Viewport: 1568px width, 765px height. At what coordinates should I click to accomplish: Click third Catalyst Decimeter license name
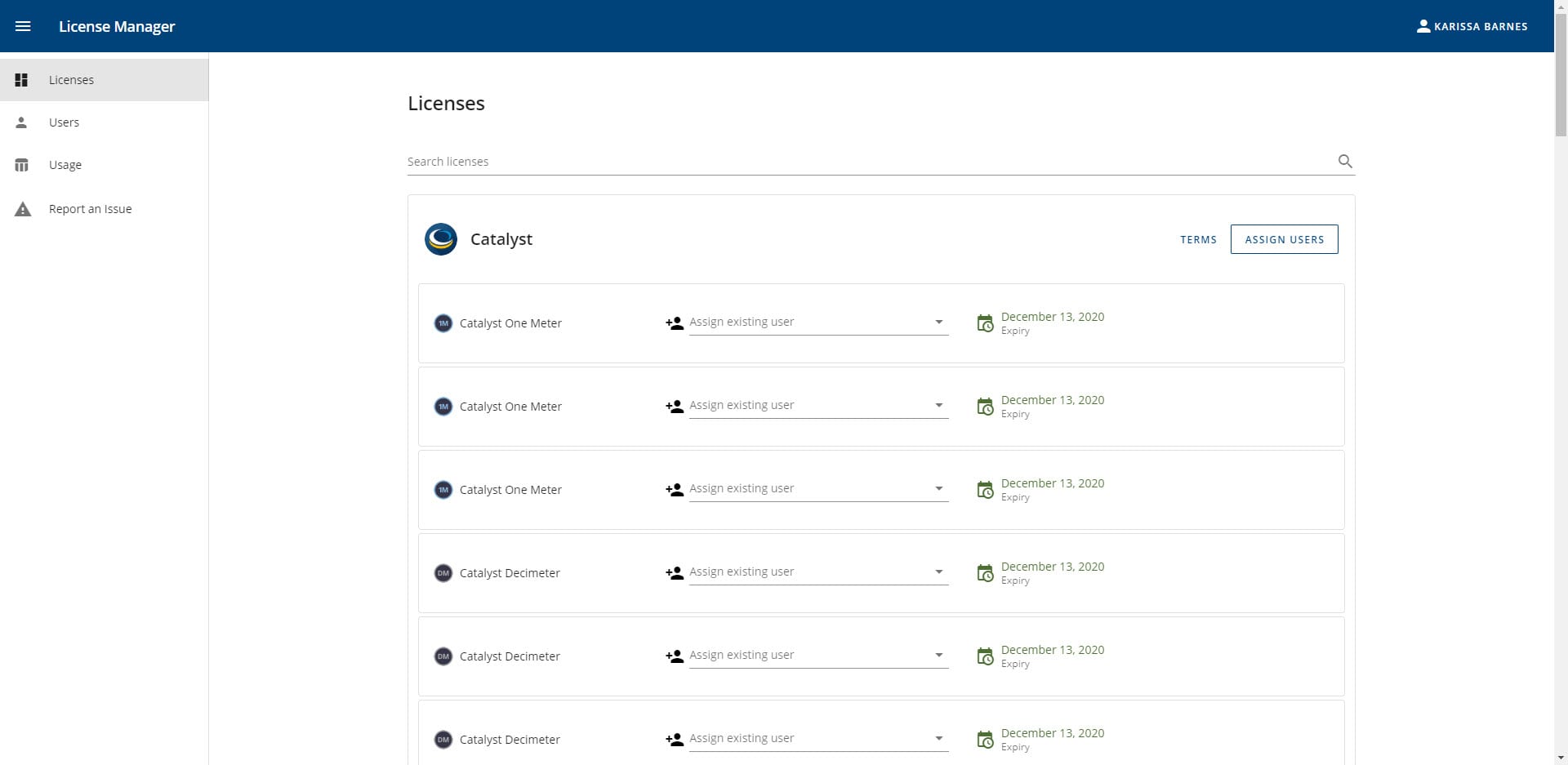[510, 740]
